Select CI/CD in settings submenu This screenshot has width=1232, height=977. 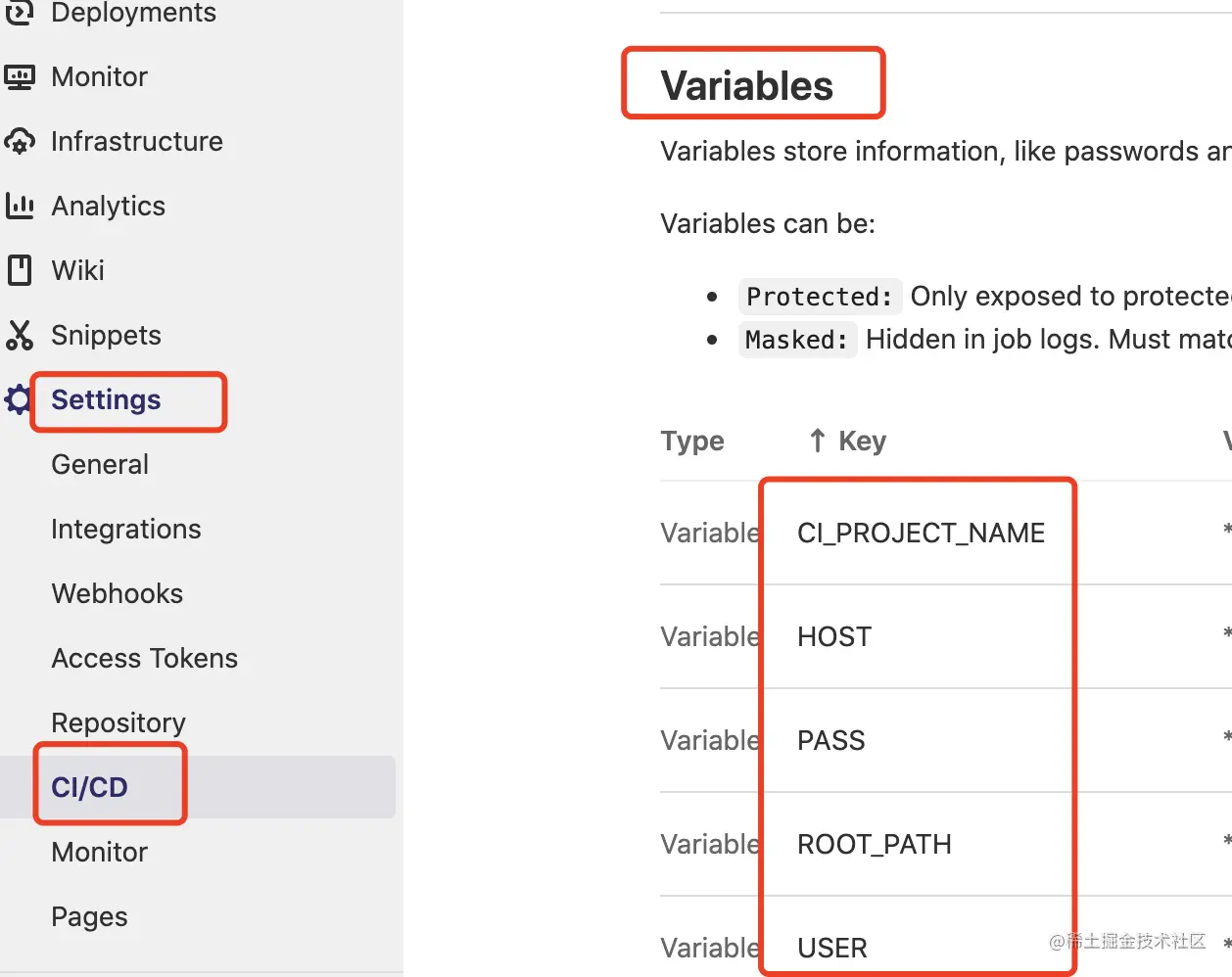tap(90, 787)
